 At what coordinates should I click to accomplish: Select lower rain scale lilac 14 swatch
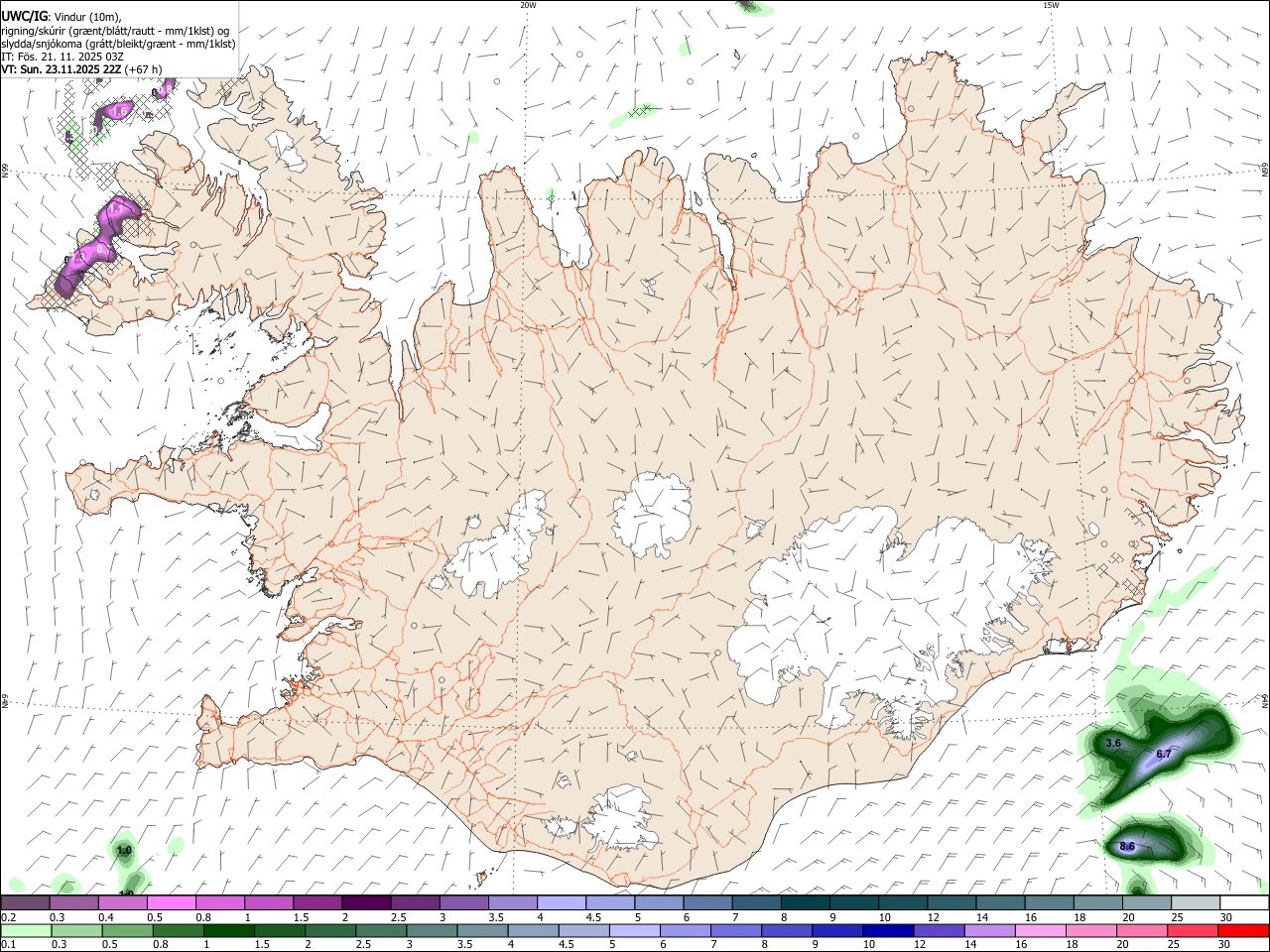[990, 931]
